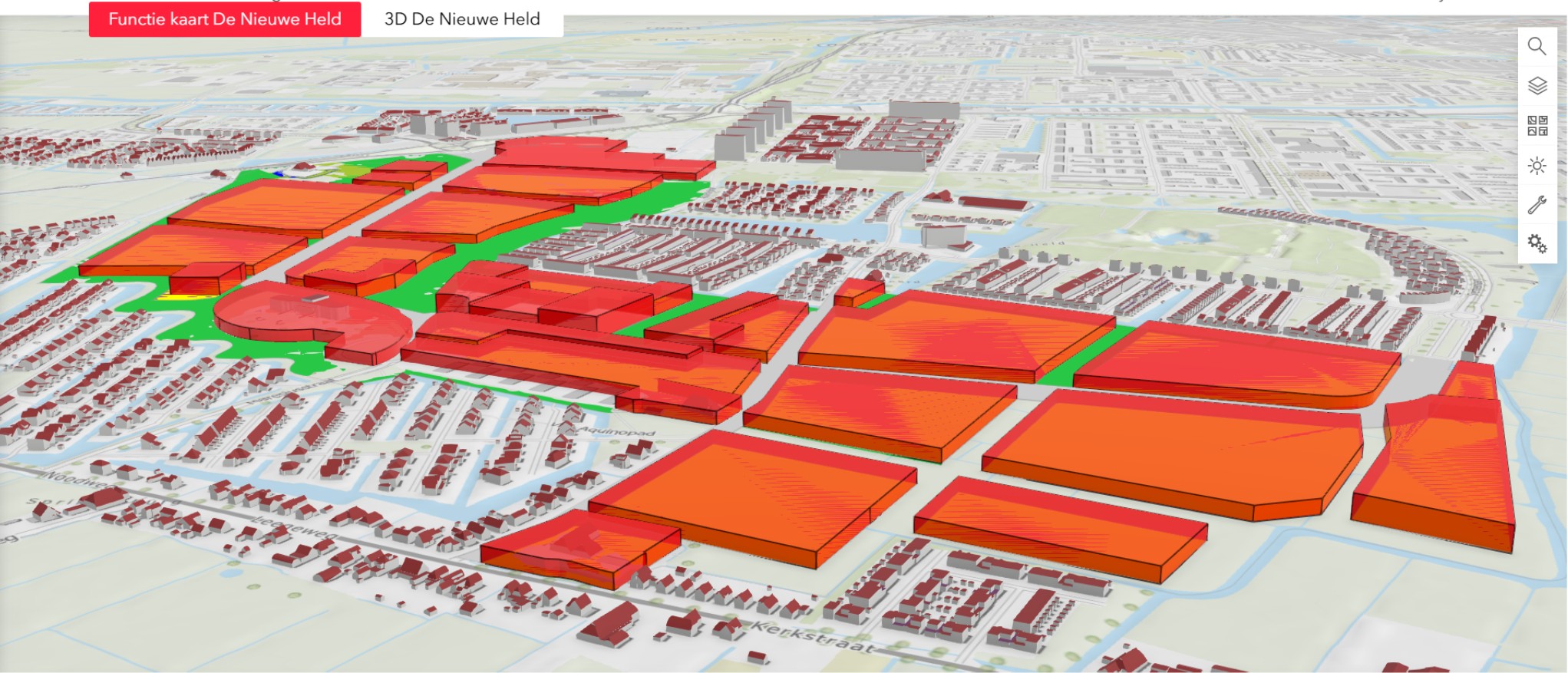Click the Kerkstraat street label
This screenshot has height=673, width=1568.
coord(812,638)
